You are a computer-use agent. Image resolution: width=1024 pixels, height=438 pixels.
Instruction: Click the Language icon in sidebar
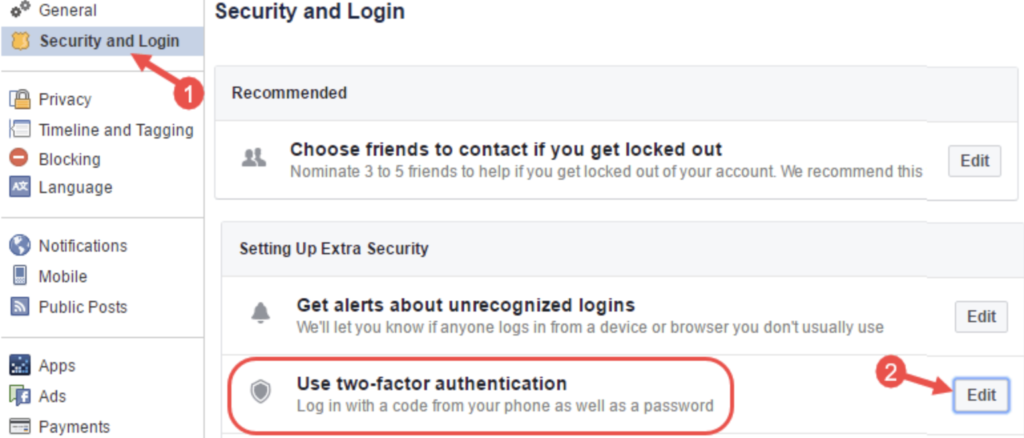click(20, 187)
